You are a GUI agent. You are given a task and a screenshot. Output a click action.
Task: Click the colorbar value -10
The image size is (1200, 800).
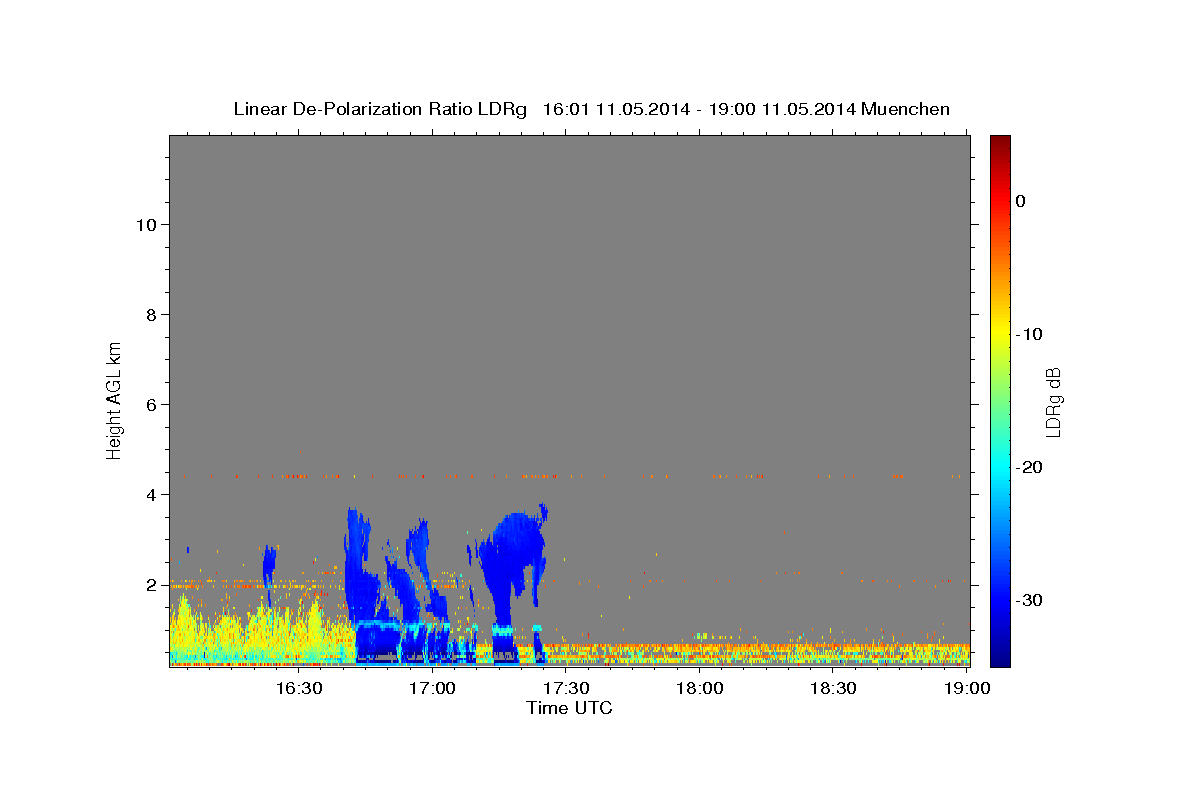click(1028, 334)
